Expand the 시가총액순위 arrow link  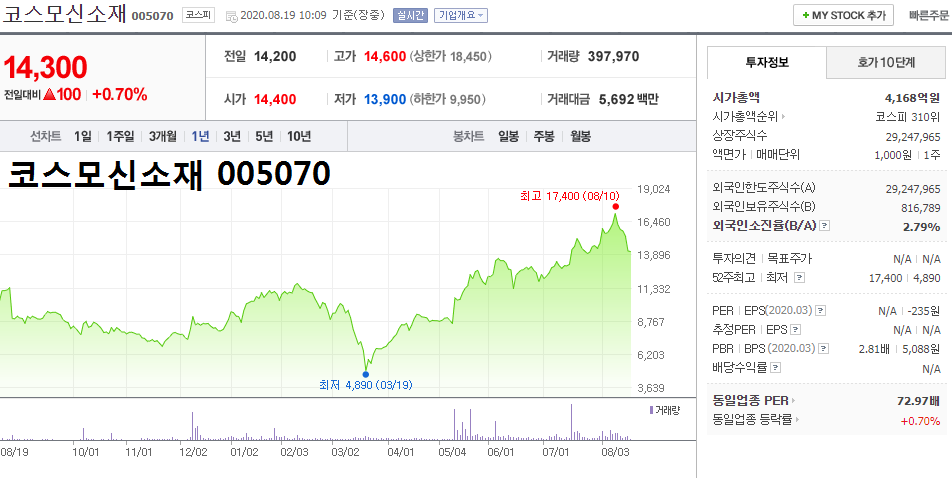click(x=783, y=117)
